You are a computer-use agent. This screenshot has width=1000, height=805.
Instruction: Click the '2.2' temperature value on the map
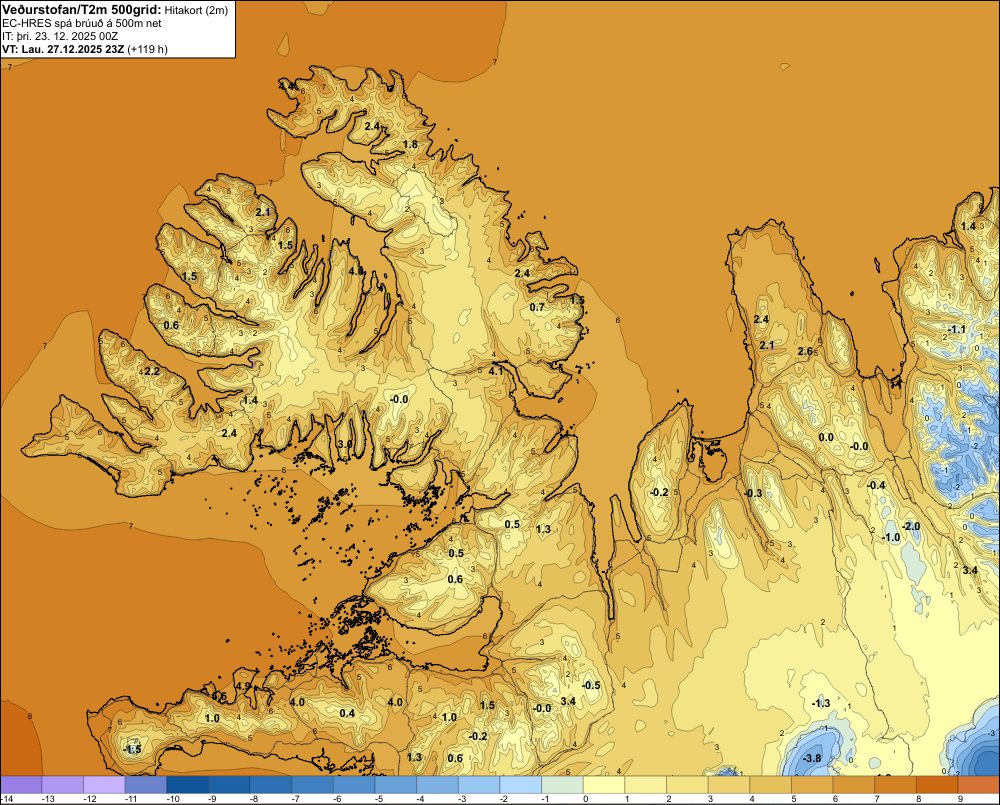click(152, 371)
